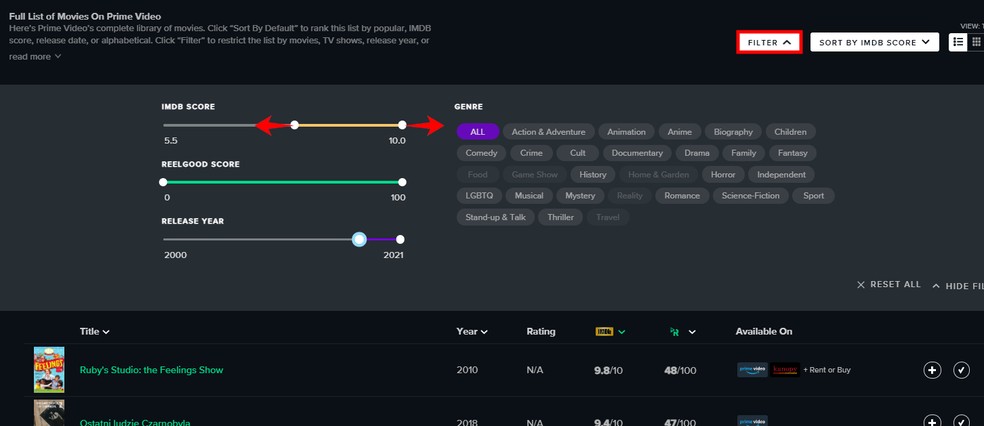
Task: Toggle Anime genre filter
Action: 680,132
